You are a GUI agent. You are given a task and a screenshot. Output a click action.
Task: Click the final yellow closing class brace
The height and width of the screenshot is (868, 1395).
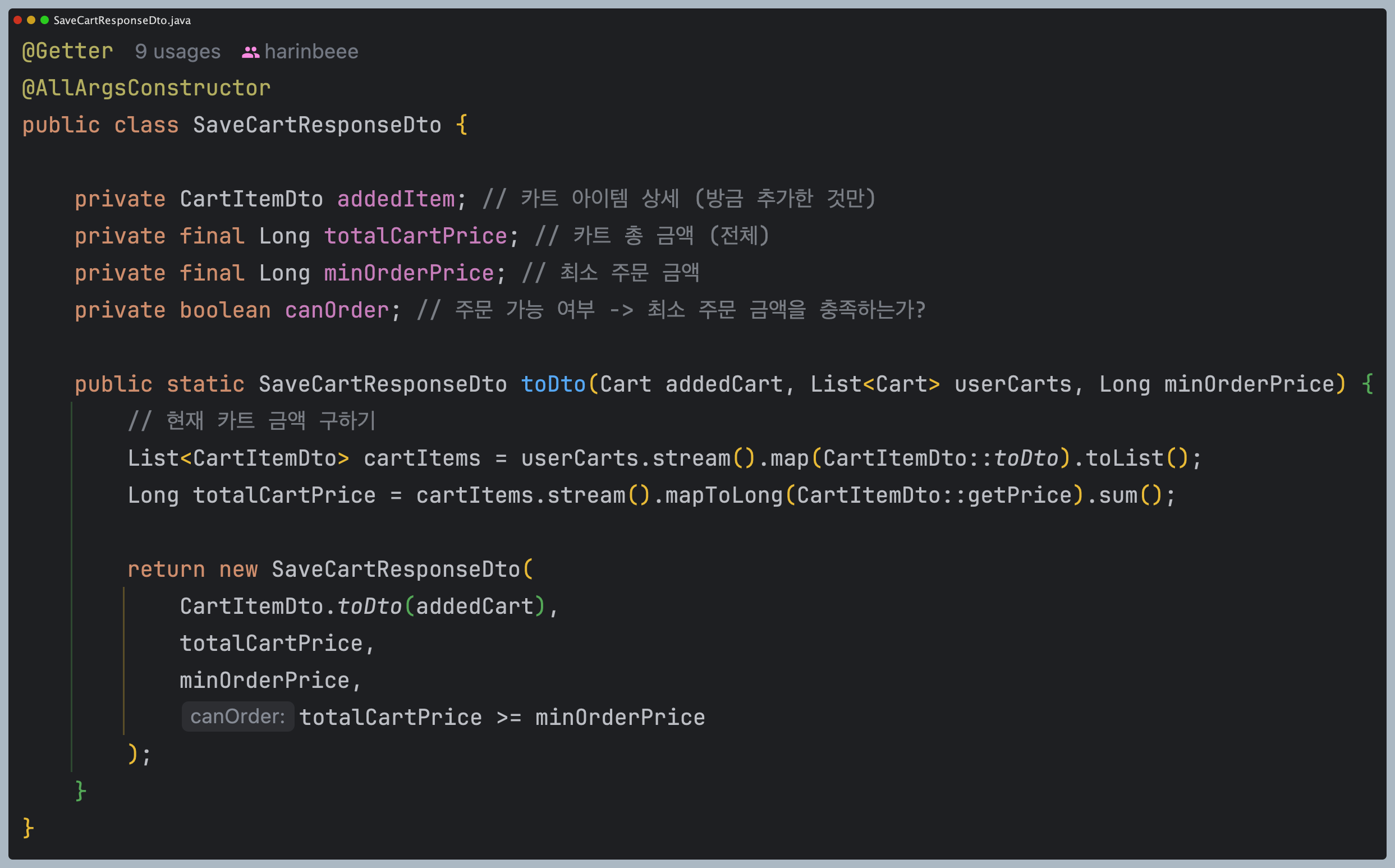pos(28,828)
